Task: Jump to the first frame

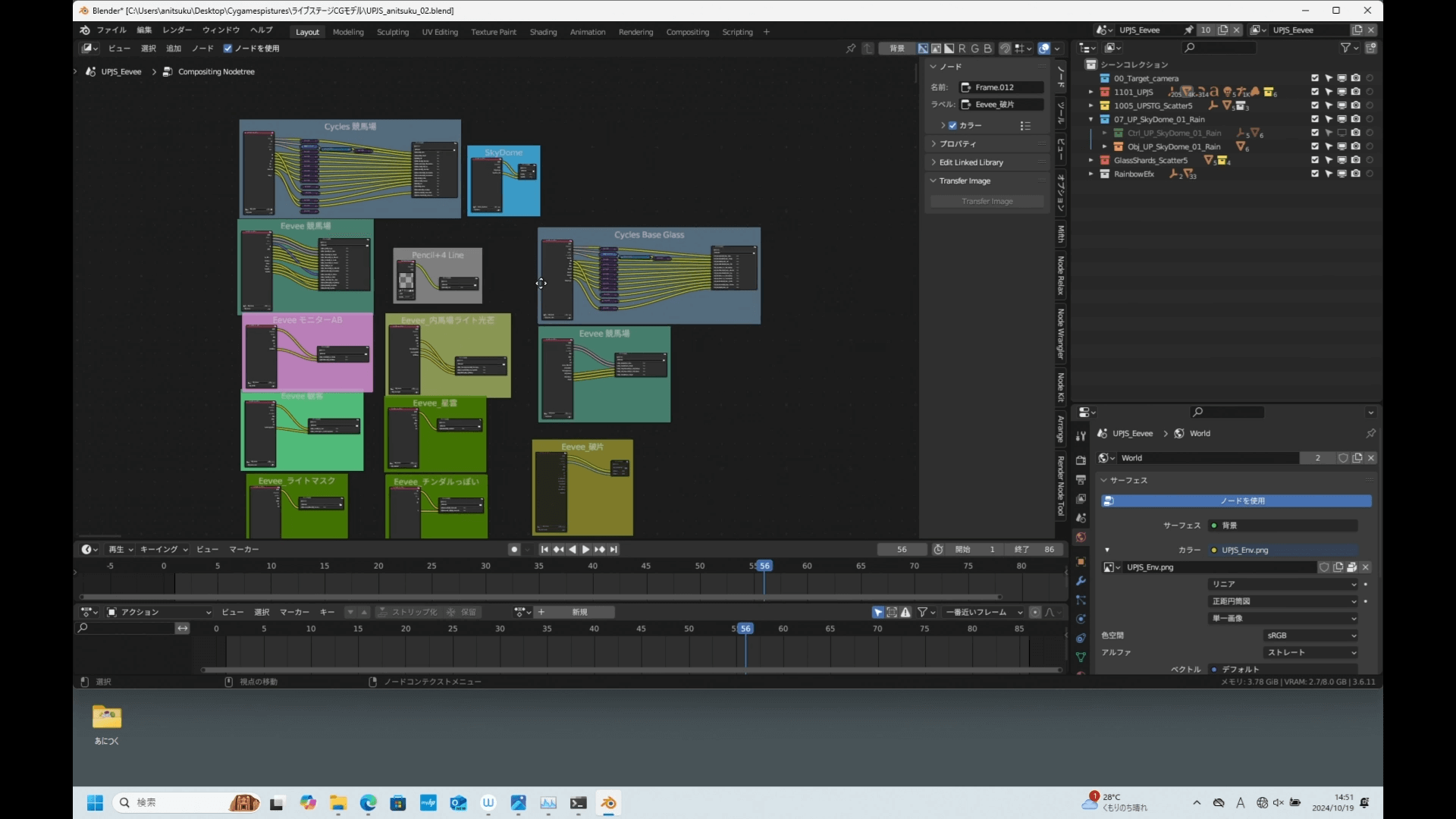Action: pos(544,550)
